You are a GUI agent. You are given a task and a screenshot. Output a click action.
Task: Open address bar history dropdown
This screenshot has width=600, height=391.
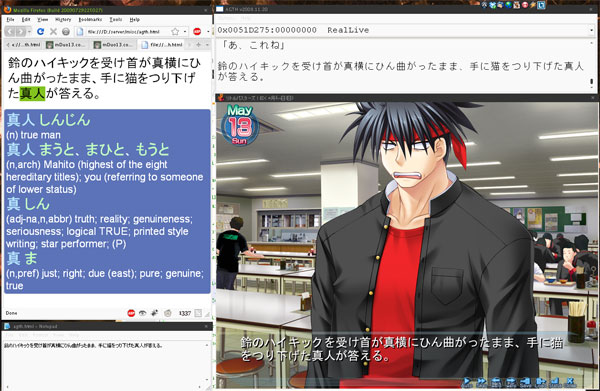click(185, 32)
